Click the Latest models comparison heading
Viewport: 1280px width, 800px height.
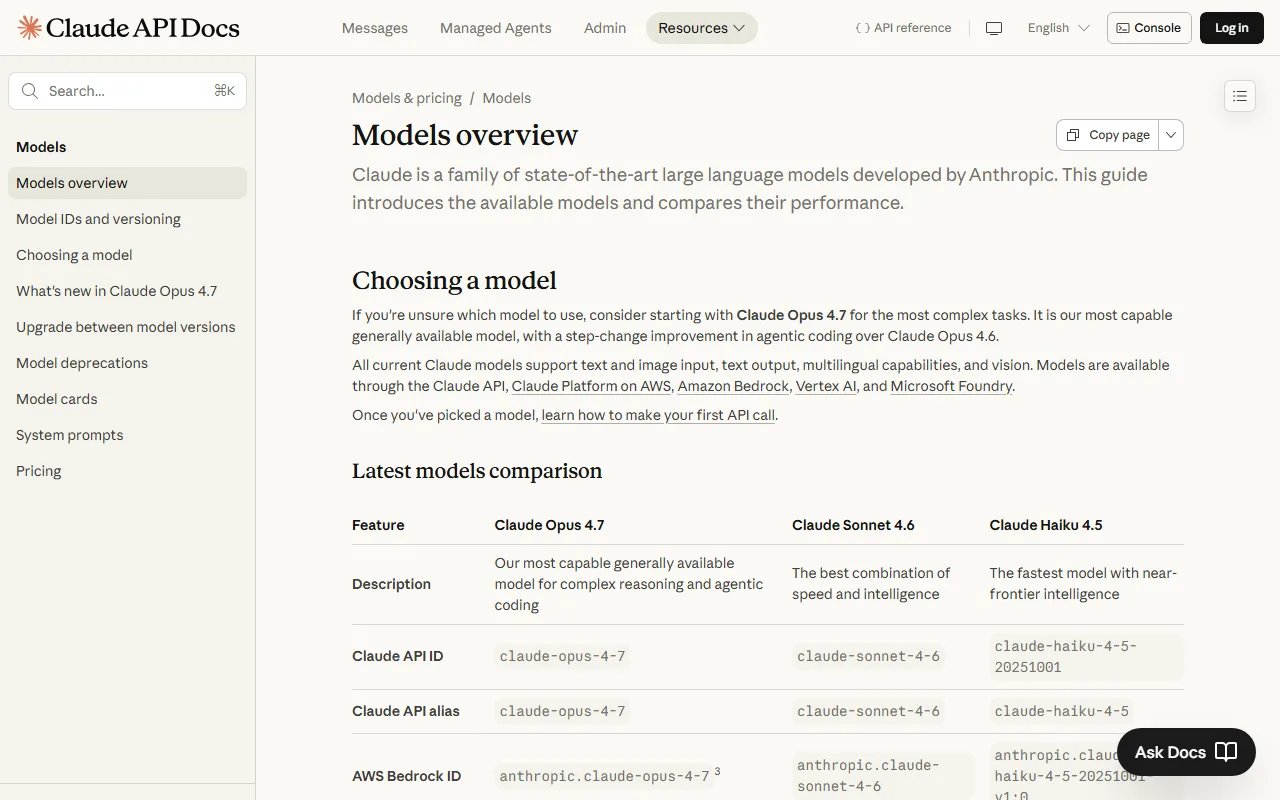click(x=477, y=471)
